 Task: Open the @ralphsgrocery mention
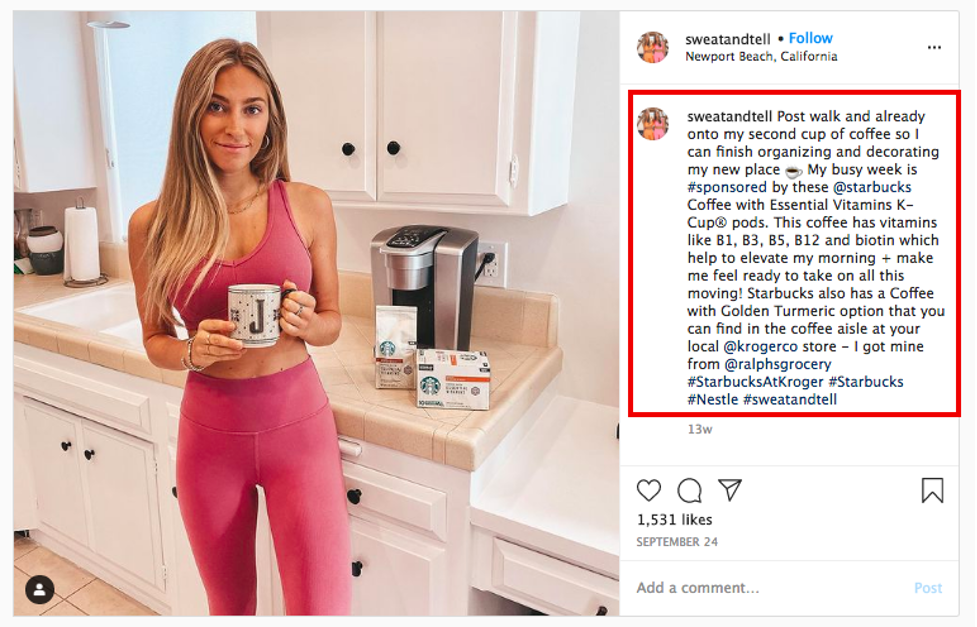pyautogui.click(x=778, y=365)
